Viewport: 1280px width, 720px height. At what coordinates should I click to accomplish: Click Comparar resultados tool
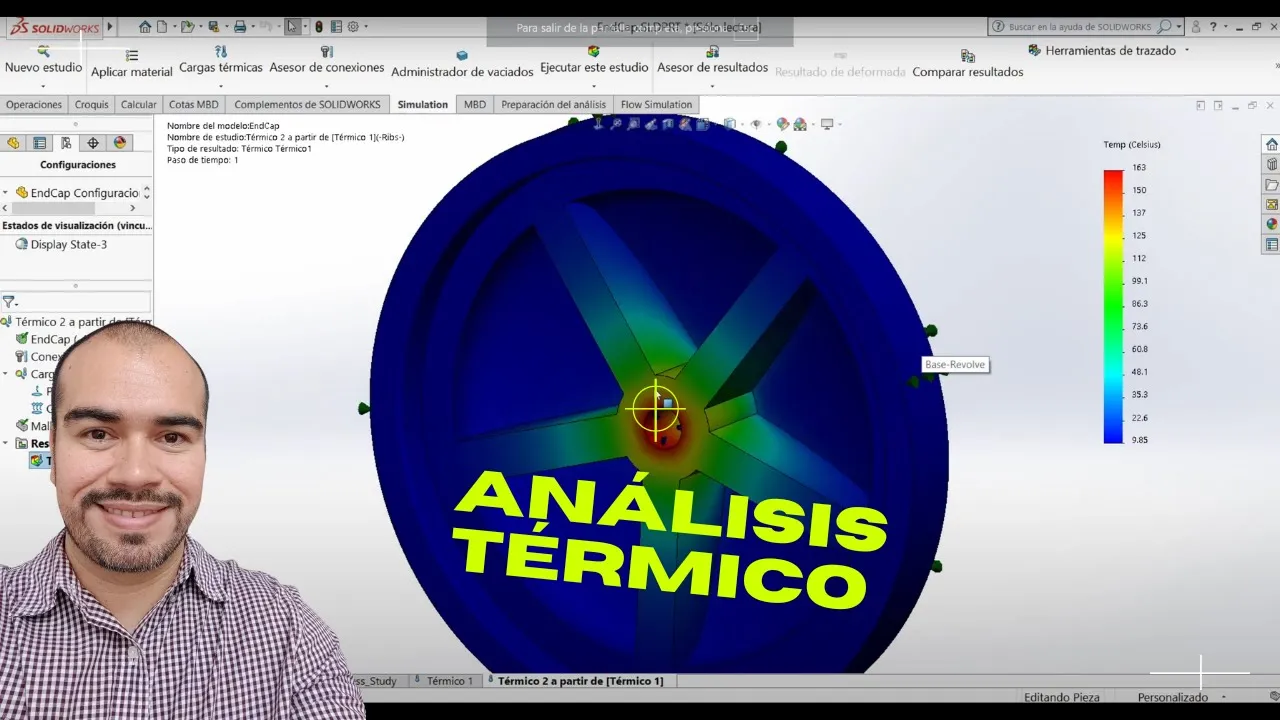tap(967, 64)
